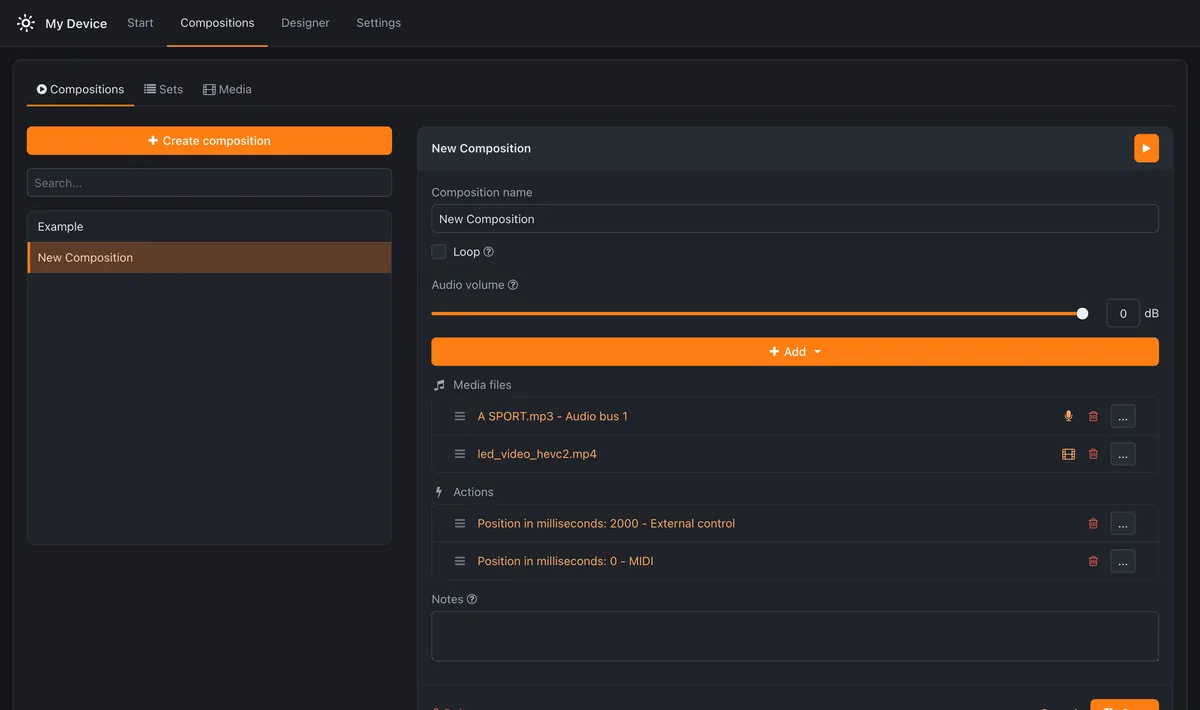Click inside the Notes text area

coord(795,637)
